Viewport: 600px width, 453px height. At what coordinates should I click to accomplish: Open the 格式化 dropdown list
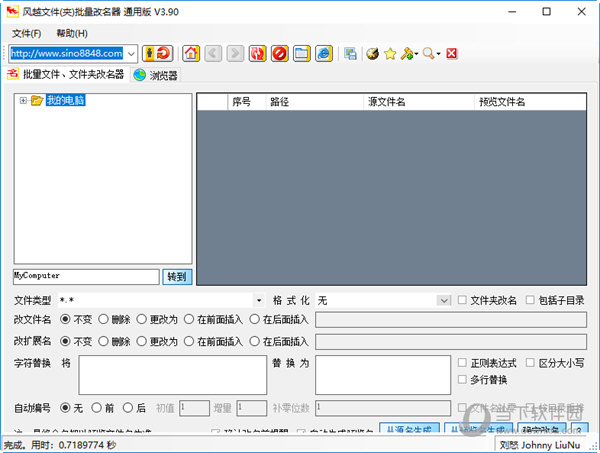[x=443, y=300]
